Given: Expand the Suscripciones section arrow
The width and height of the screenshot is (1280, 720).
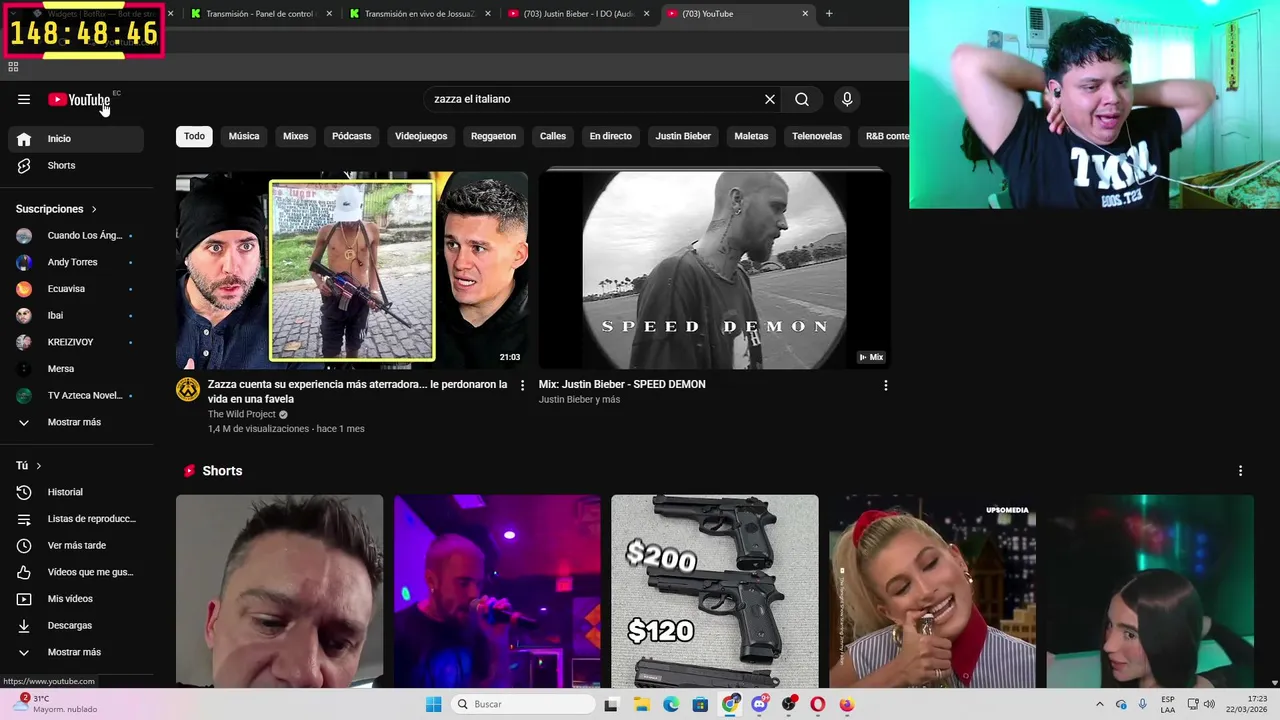Looking at the screenshot, I should click(94, 209).
